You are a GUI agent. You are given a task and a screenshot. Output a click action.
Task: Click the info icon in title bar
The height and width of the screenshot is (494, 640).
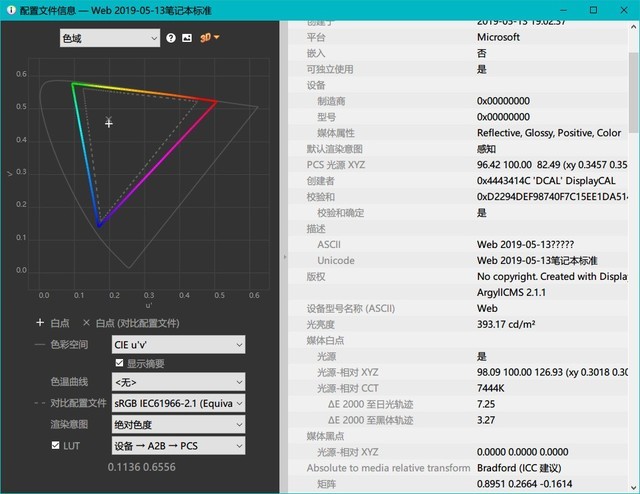click(x=9, y=10)
